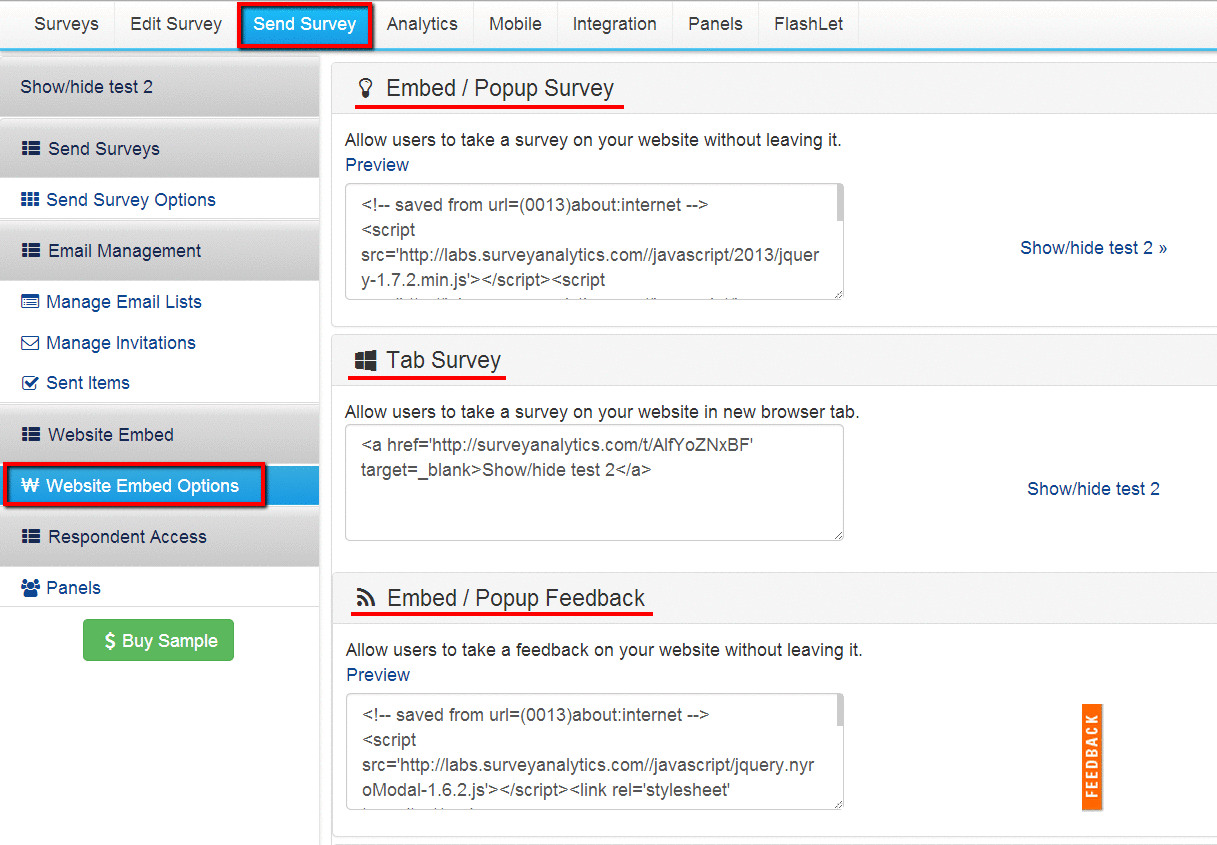
Task: Expand the Email Management sidebar section
Action: click(x=160, y=251)
